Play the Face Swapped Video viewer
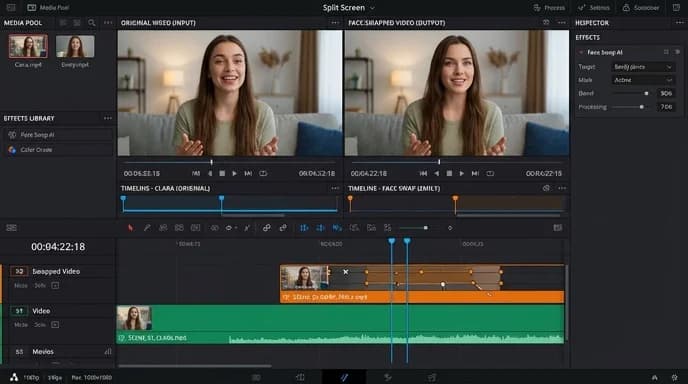Viewport: 688px width, 384px height. 462,173
